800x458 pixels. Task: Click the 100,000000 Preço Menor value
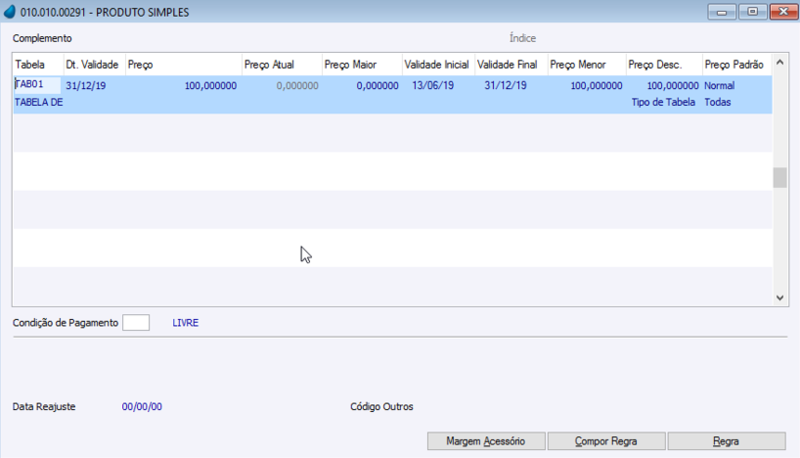coord(596,86)
